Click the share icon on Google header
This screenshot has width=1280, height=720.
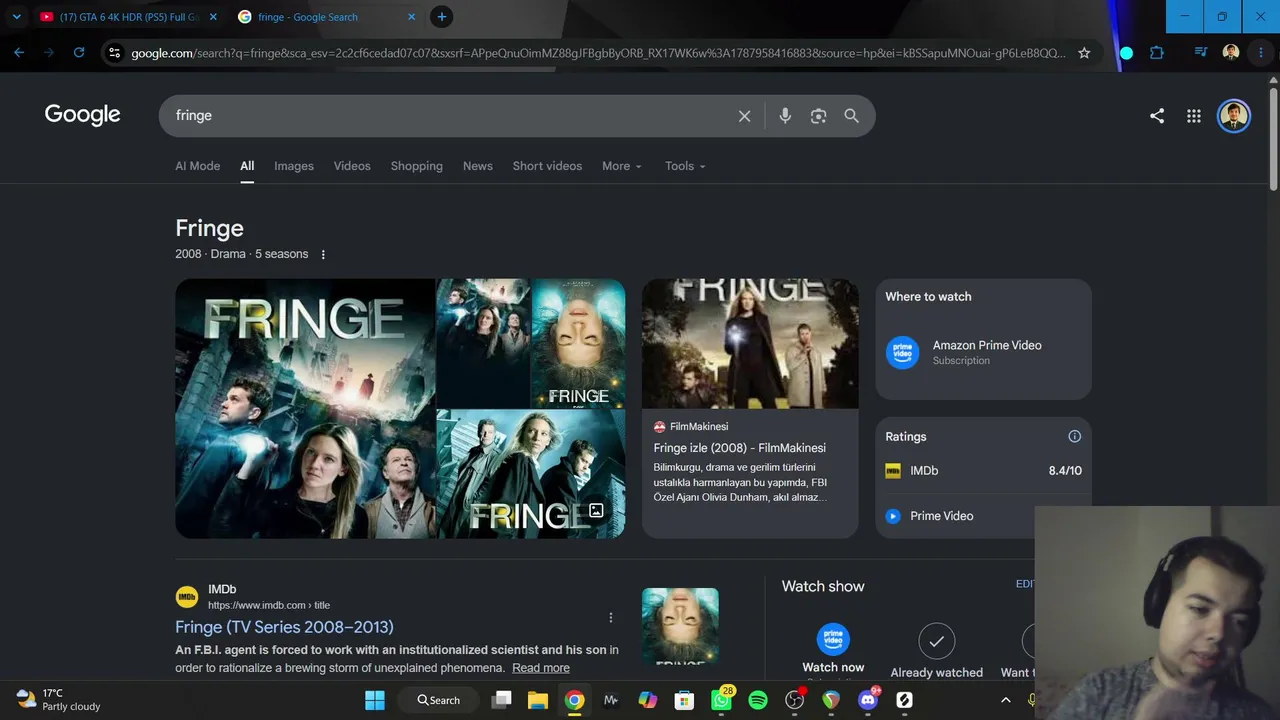tap(1157, 116)
